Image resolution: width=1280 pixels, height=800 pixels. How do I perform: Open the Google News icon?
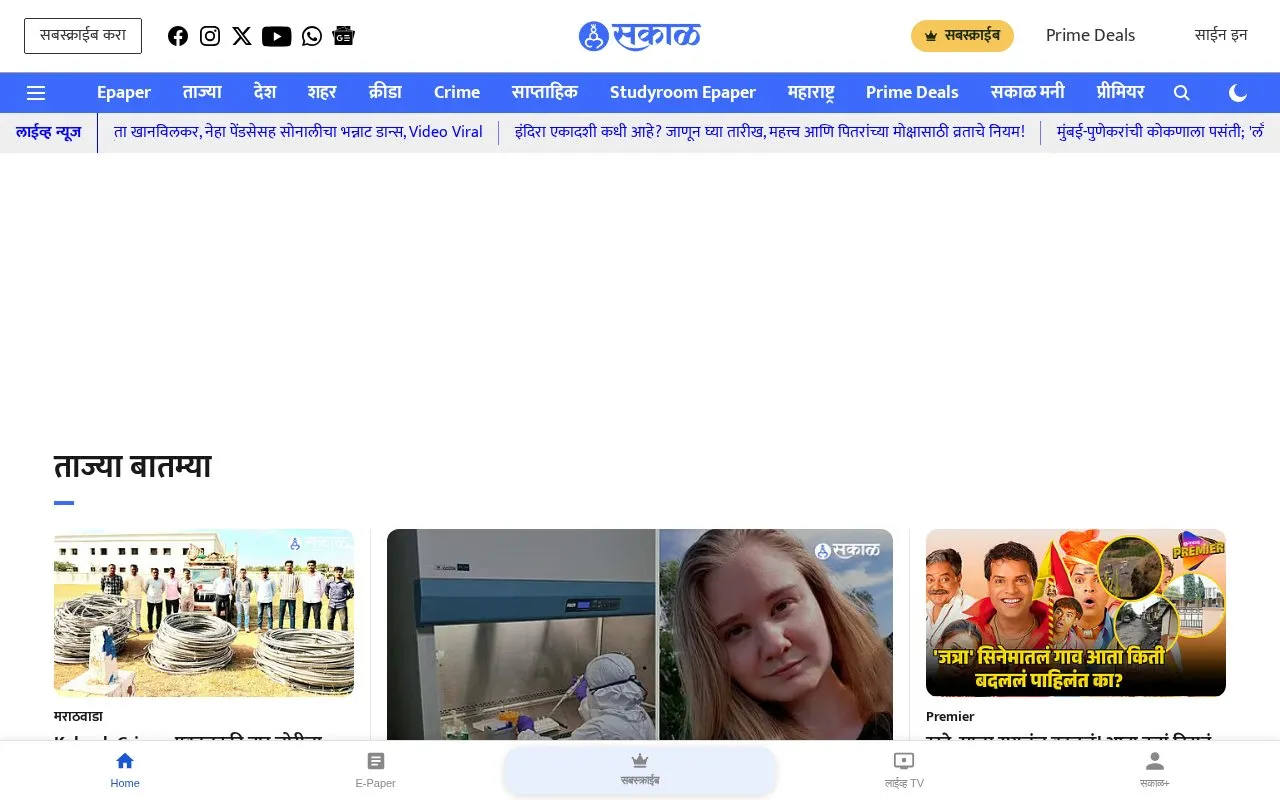coord(344,36)
